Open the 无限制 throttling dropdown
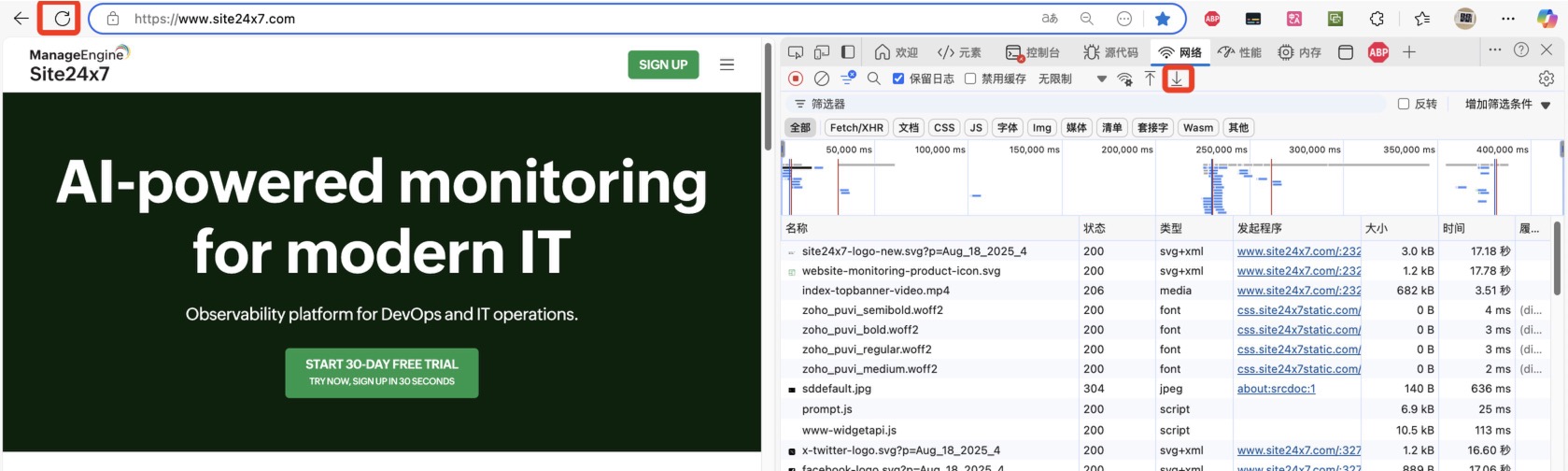Viewport: 1568px width, 471px height. (x=1072, y=78)
